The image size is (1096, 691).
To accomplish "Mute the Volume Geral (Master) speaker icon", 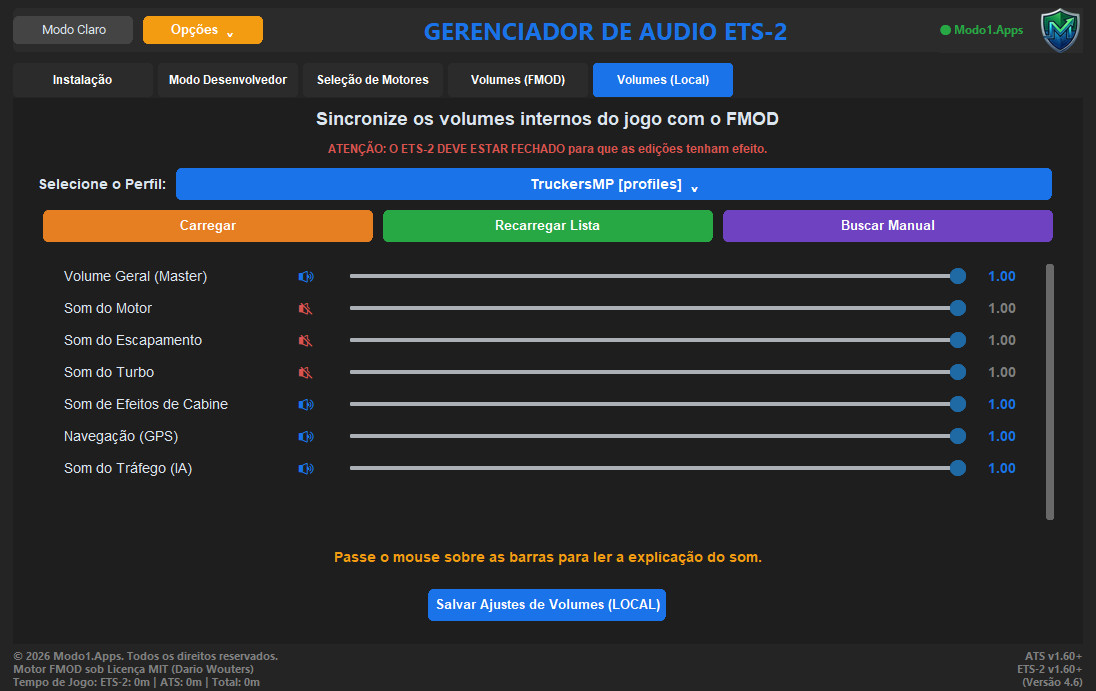I will pyautogui.click(x=305, y=277).
